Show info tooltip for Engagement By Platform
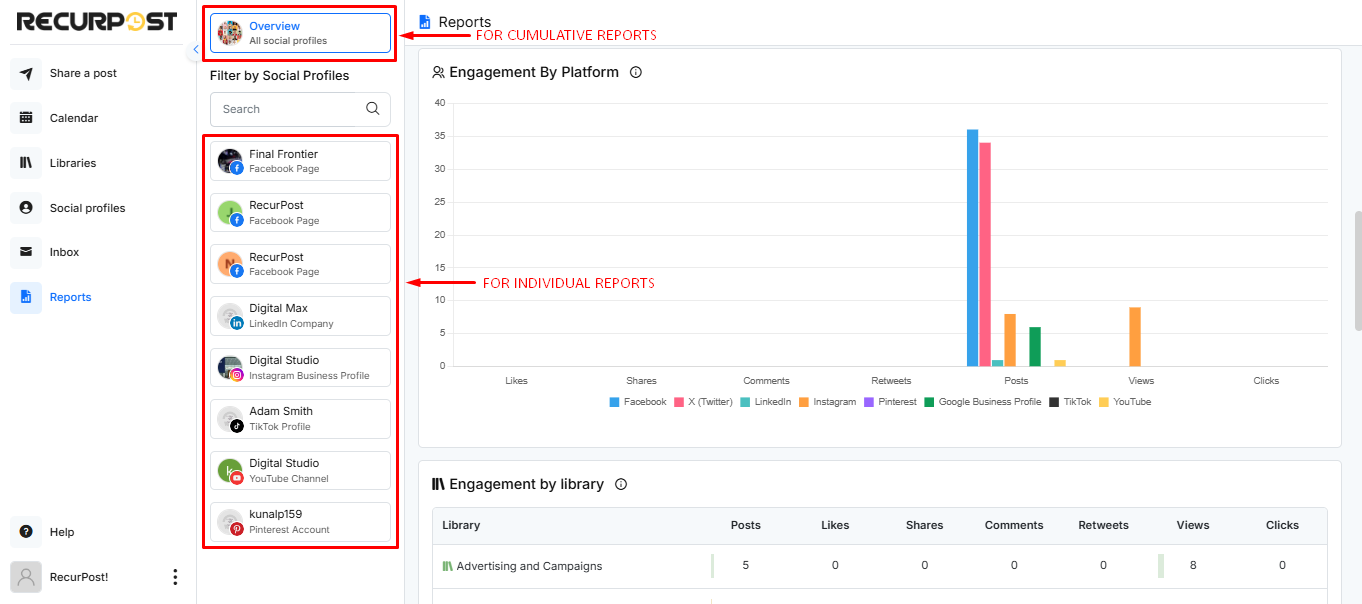 [635, 72]
